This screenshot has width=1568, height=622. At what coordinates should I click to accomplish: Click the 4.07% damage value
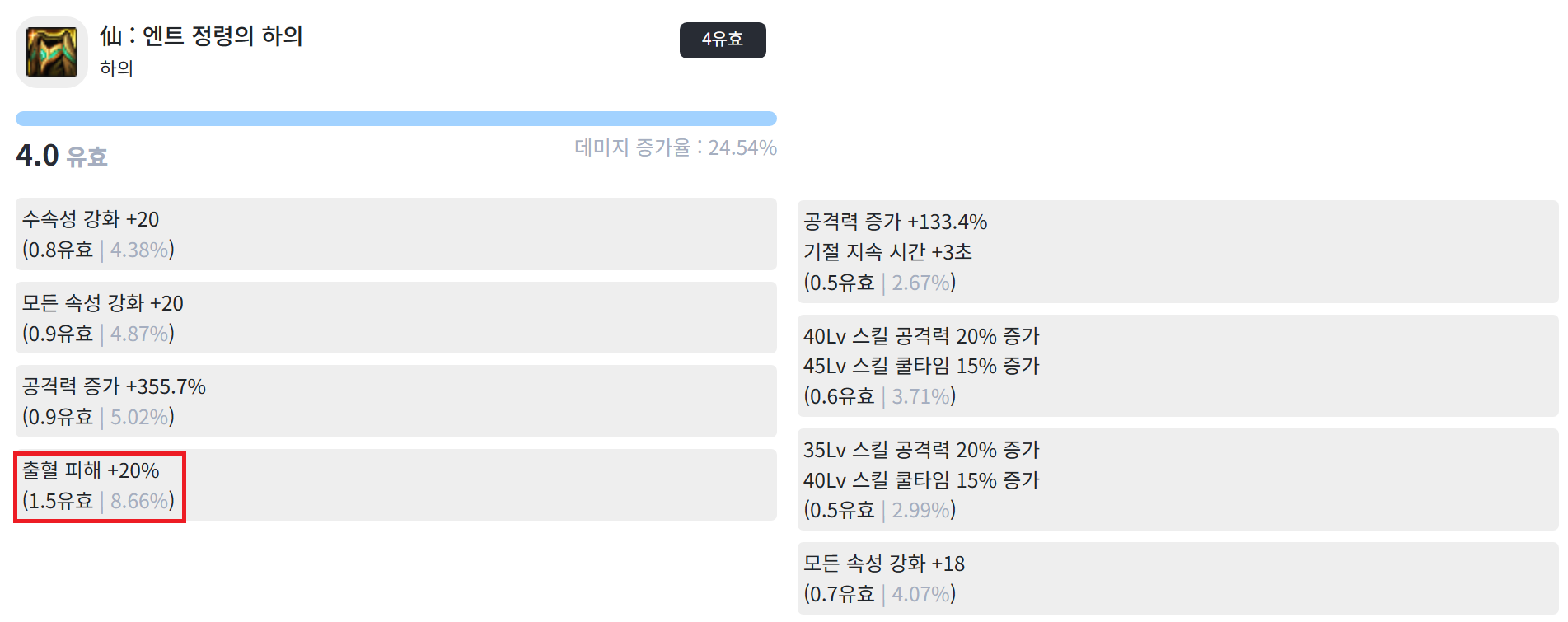coord(920,594)
